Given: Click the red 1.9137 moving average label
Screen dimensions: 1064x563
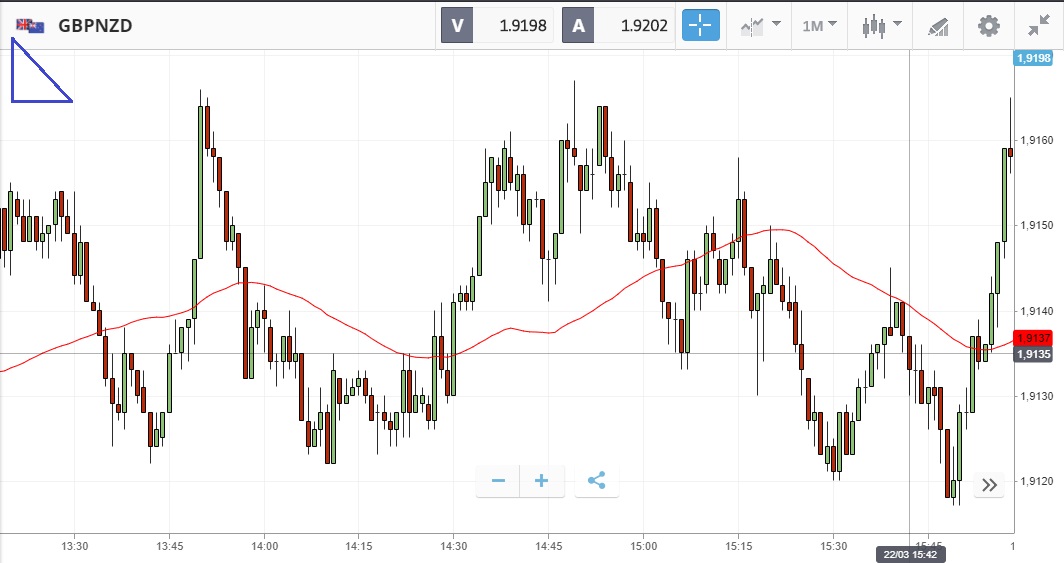Looking at the screenshot, I should [1030, 338].
